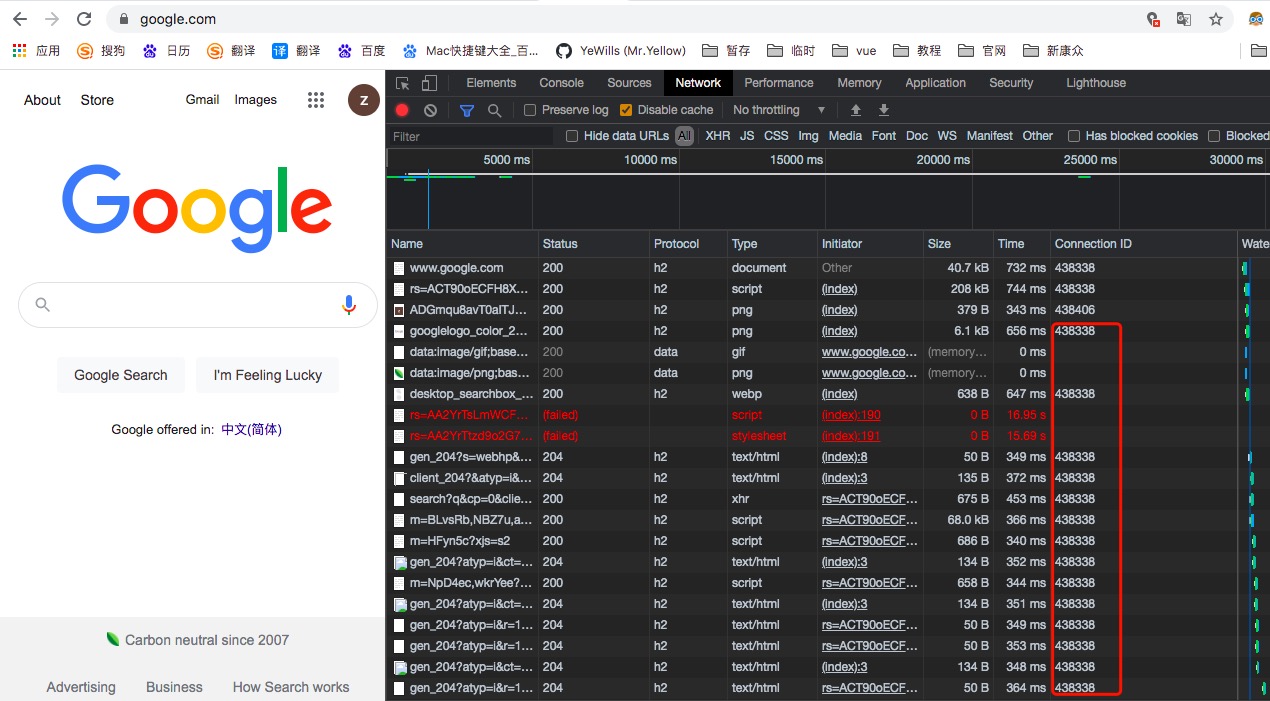The height and width of the screenshot is (701, 1270).
Task: Switch to the Console tab
Action: tap(562, 83)
